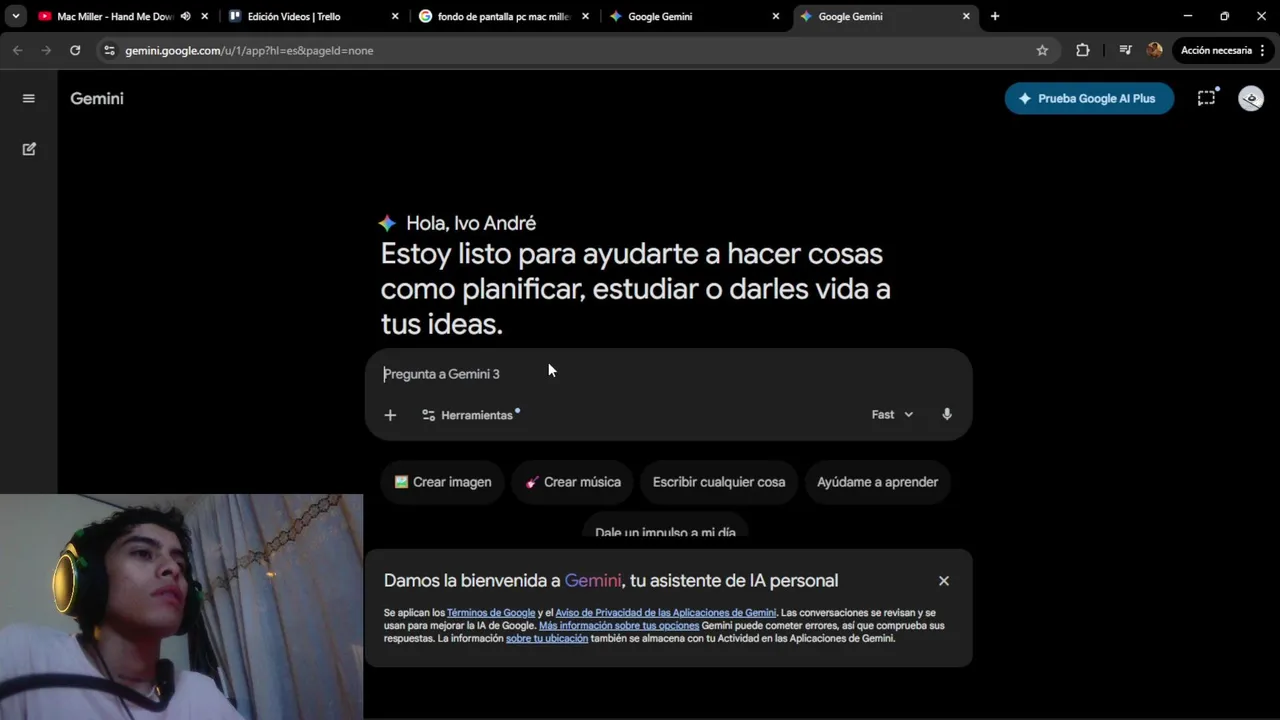Screen dimensions: 1280x720
Task: Close the inactive Google Gemini tab
Action: [x=775, y=16]
